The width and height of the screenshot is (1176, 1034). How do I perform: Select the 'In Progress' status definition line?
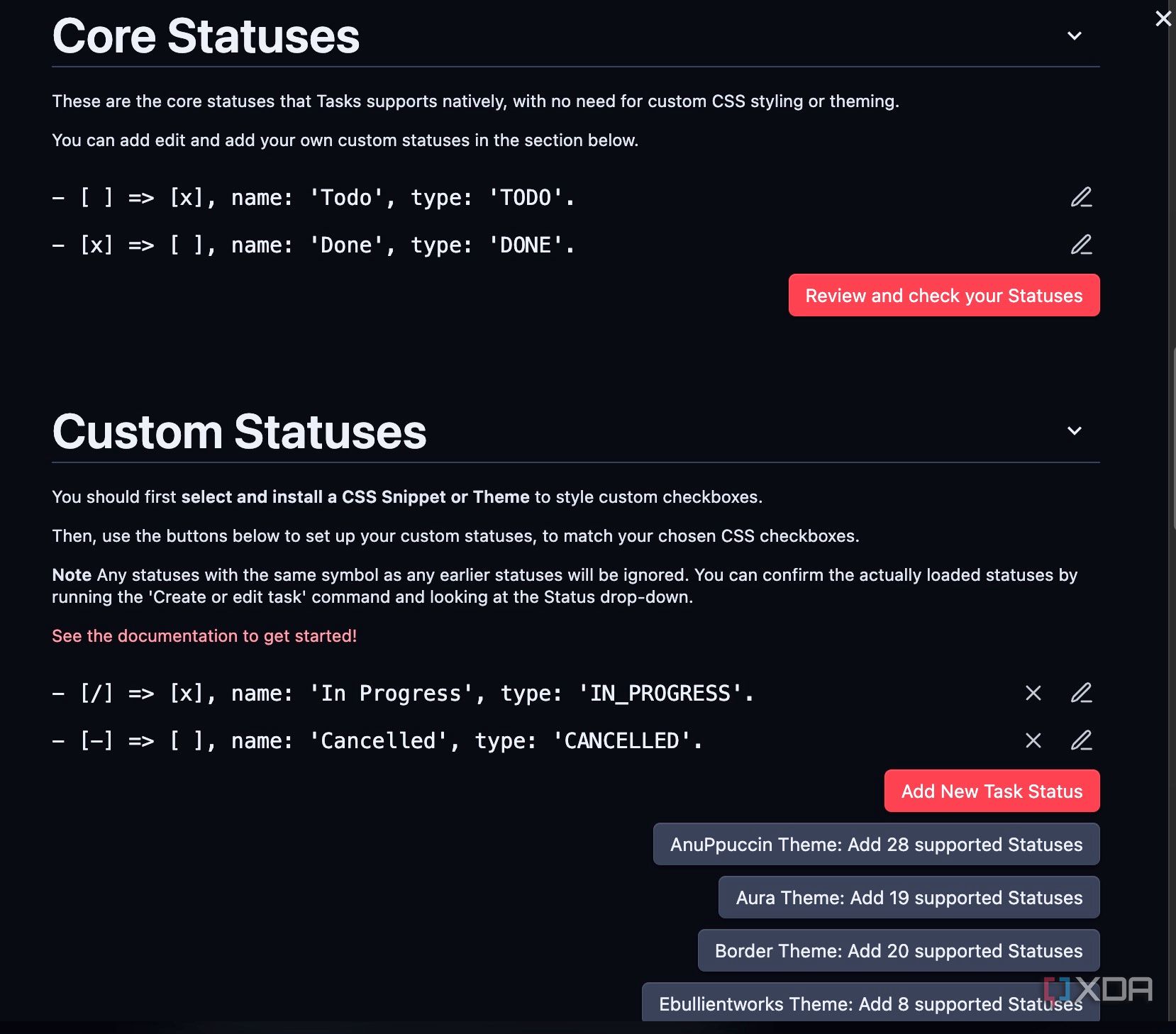coord(403,694)
